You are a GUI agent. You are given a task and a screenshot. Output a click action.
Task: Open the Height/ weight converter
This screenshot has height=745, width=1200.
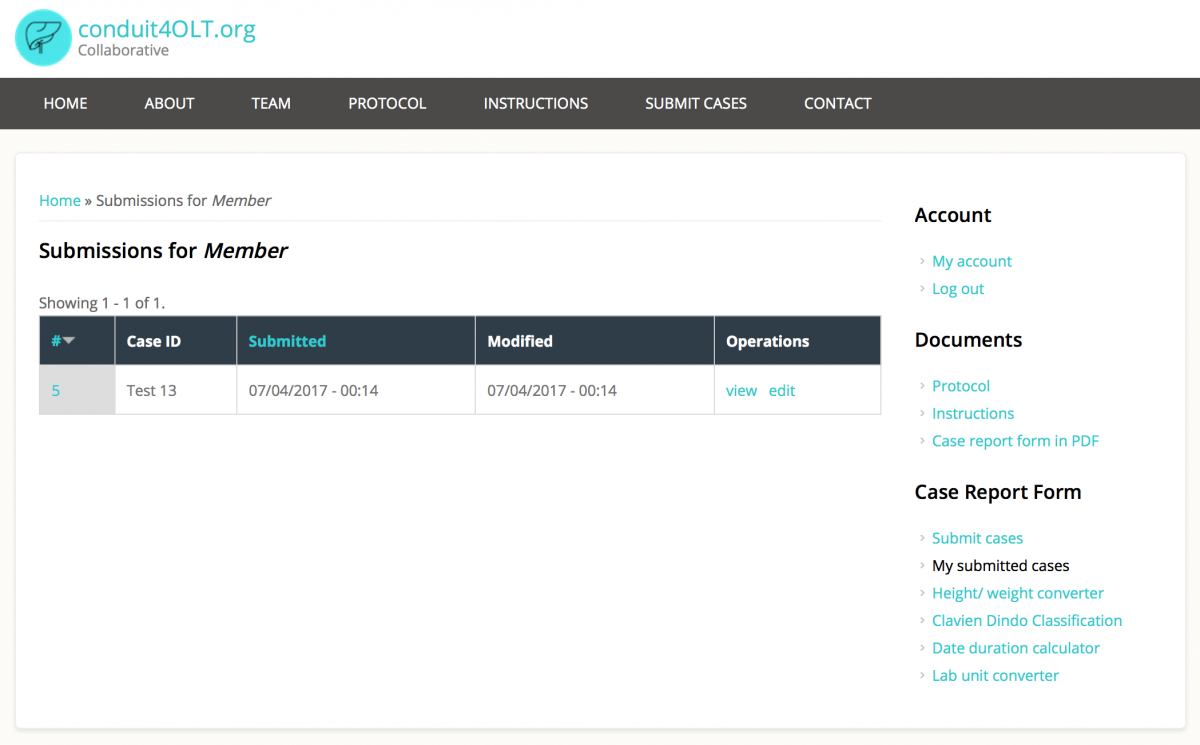coord(1017,593)
